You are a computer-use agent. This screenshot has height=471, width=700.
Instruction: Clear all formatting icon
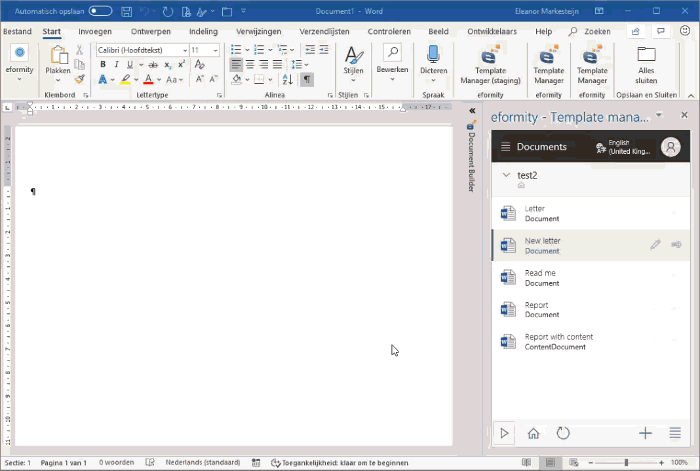pyautogui.click(x=200, y=65)
